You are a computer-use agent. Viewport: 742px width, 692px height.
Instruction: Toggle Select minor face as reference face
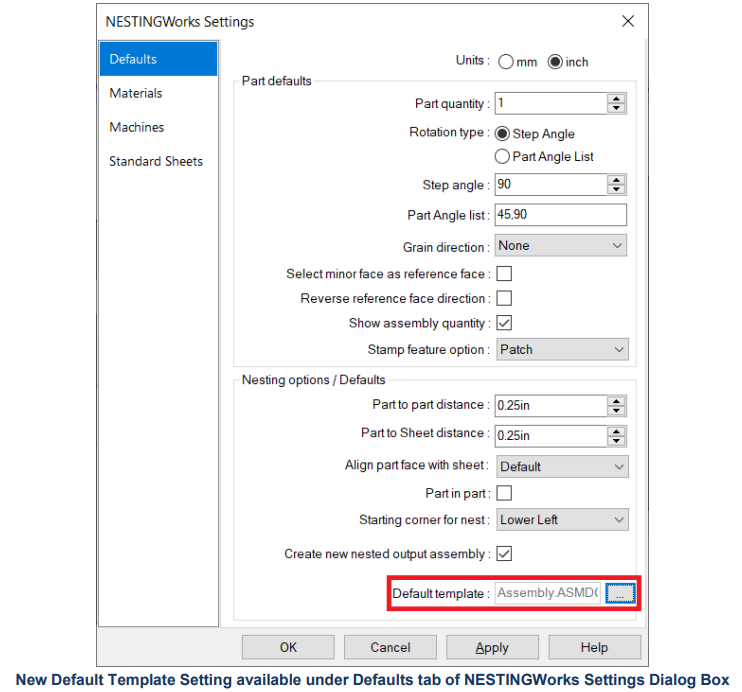pos(504,274)
